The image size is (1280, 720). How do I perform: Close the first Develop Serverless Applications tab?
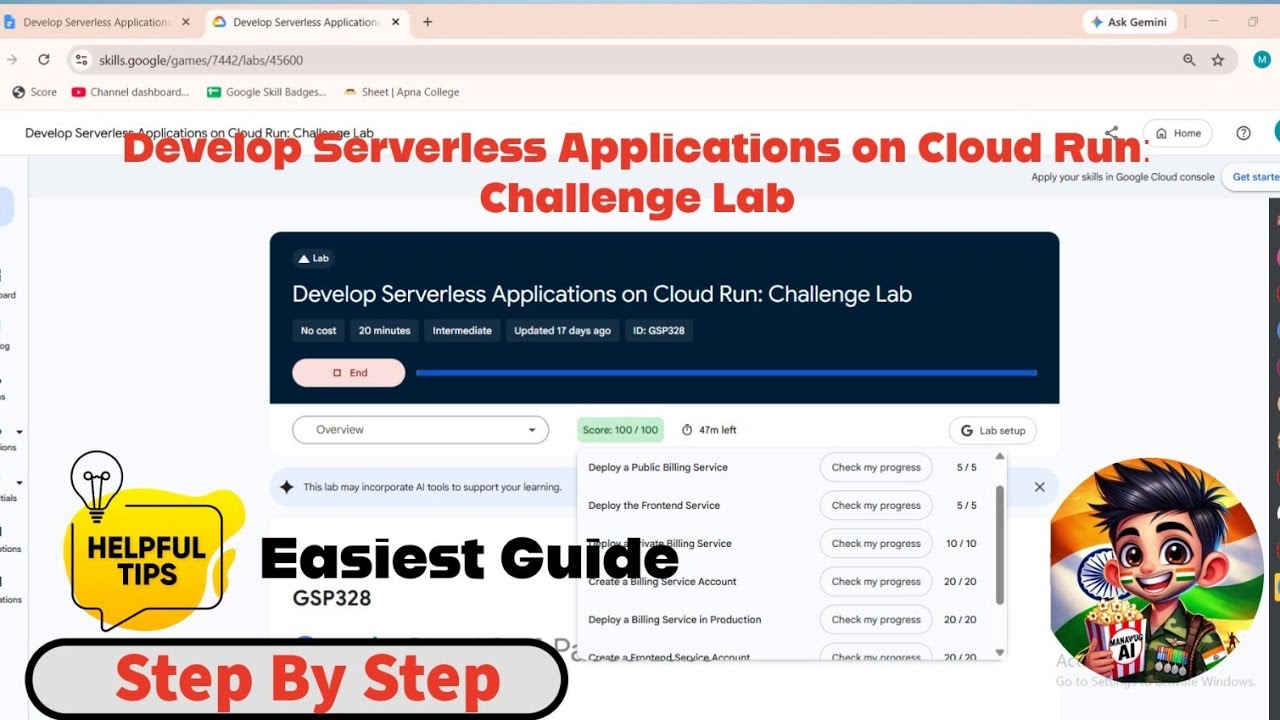click(x=186, y=22)
